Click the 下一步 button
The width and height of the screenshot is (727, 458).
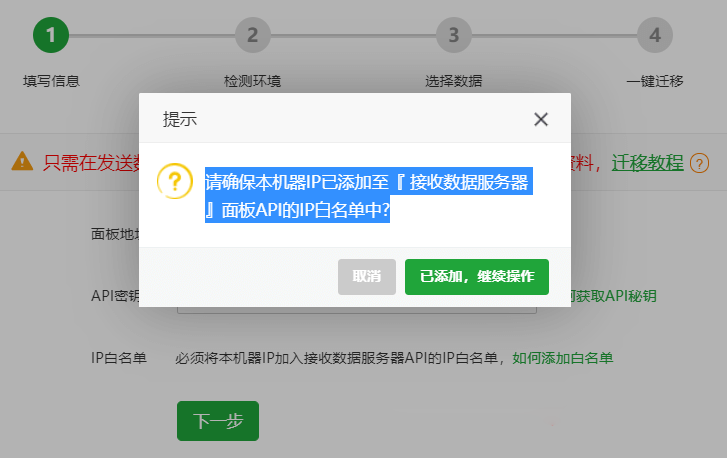click(x=218, y=421)
